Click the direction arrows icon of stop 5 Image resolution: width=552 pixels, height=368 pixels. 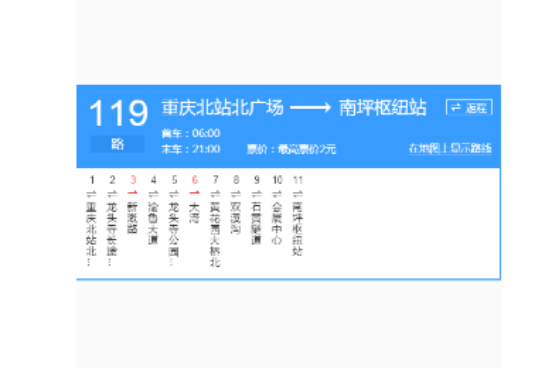point(174,193)
